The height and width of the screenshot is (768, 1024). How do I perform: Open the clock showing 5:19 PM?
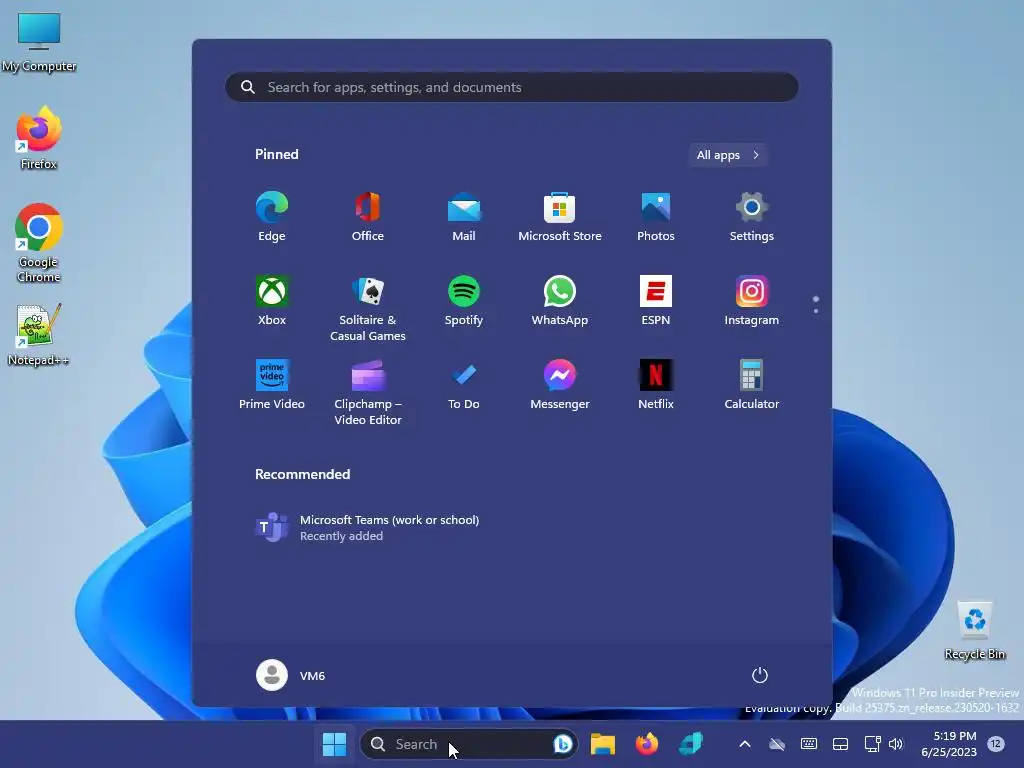(949, 744)
